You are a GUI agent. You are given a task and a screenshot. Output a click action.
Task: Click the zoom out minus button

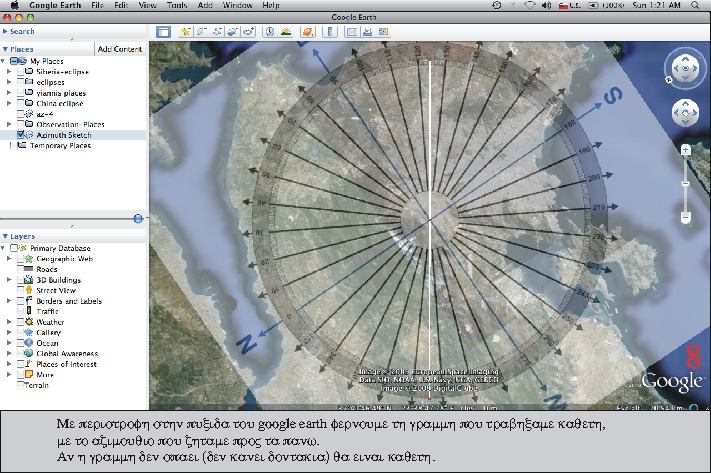point(686,217)
